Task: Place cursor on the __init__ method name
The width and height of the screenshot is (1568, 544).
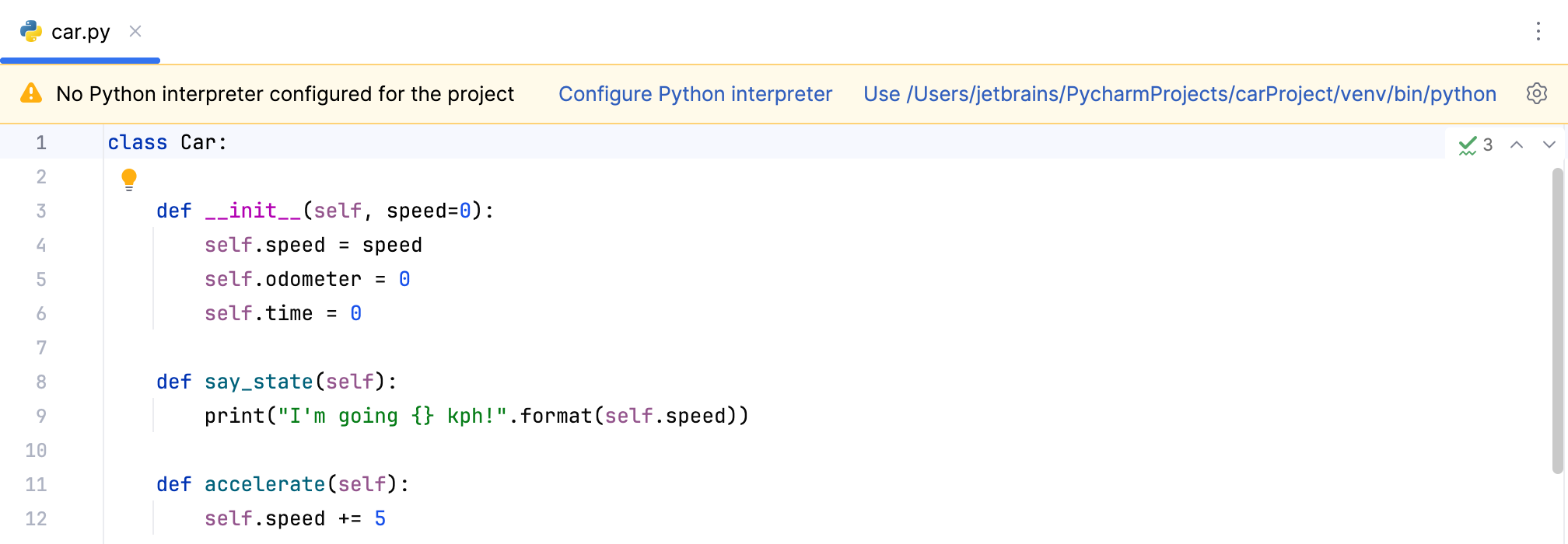Action: point(252,211)
